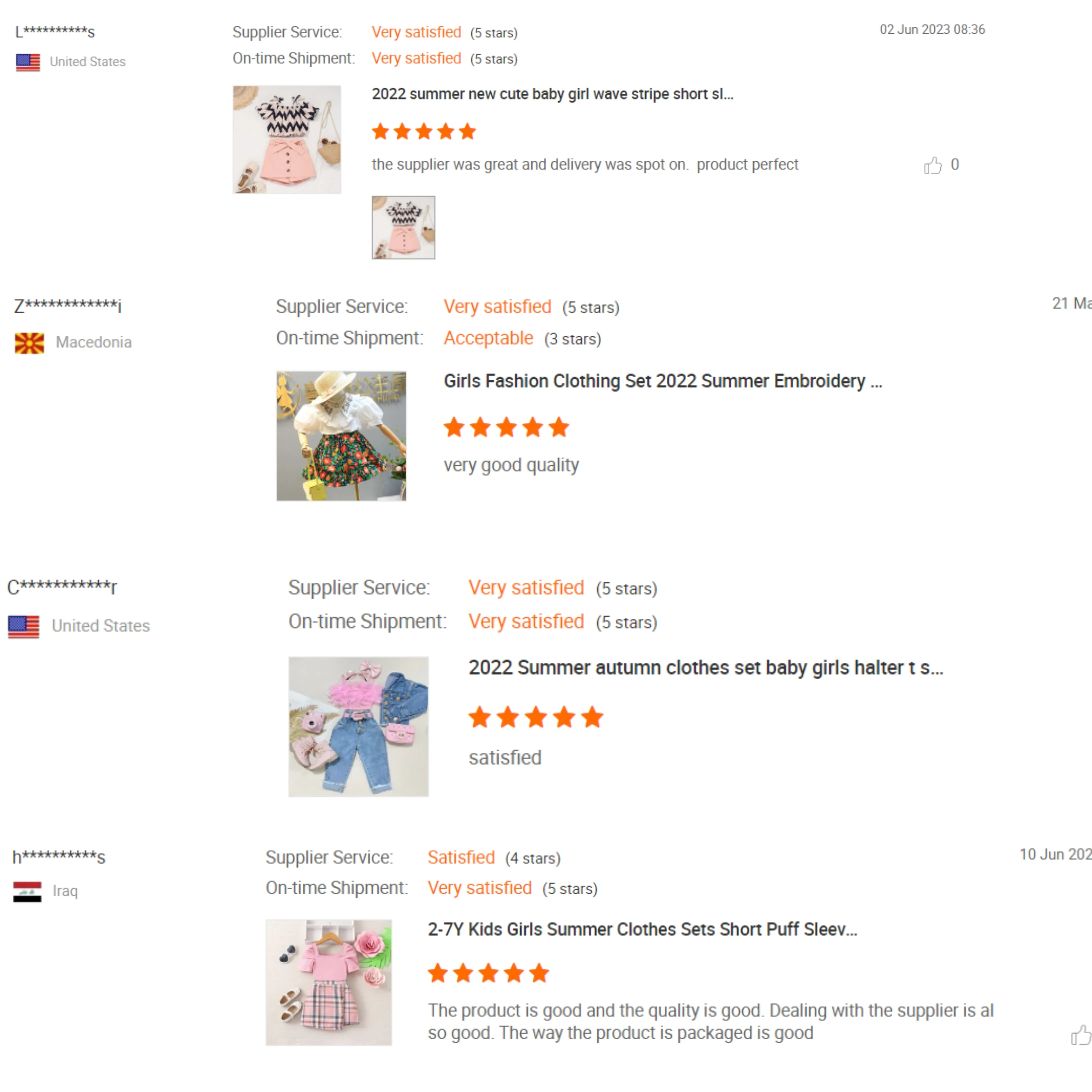Click the United States flag beside L***s
Image resolution: width=1092 pixels, height=1092 pixels.
pyautogui.click(x=28, y=62)
